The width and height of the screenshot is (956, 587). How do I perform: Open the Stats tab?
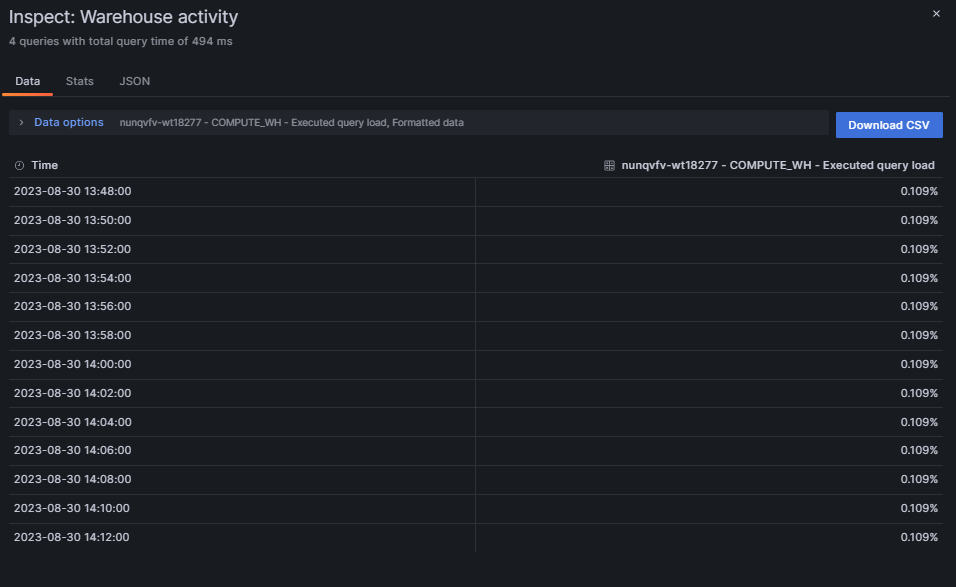[x=79, y=81]
